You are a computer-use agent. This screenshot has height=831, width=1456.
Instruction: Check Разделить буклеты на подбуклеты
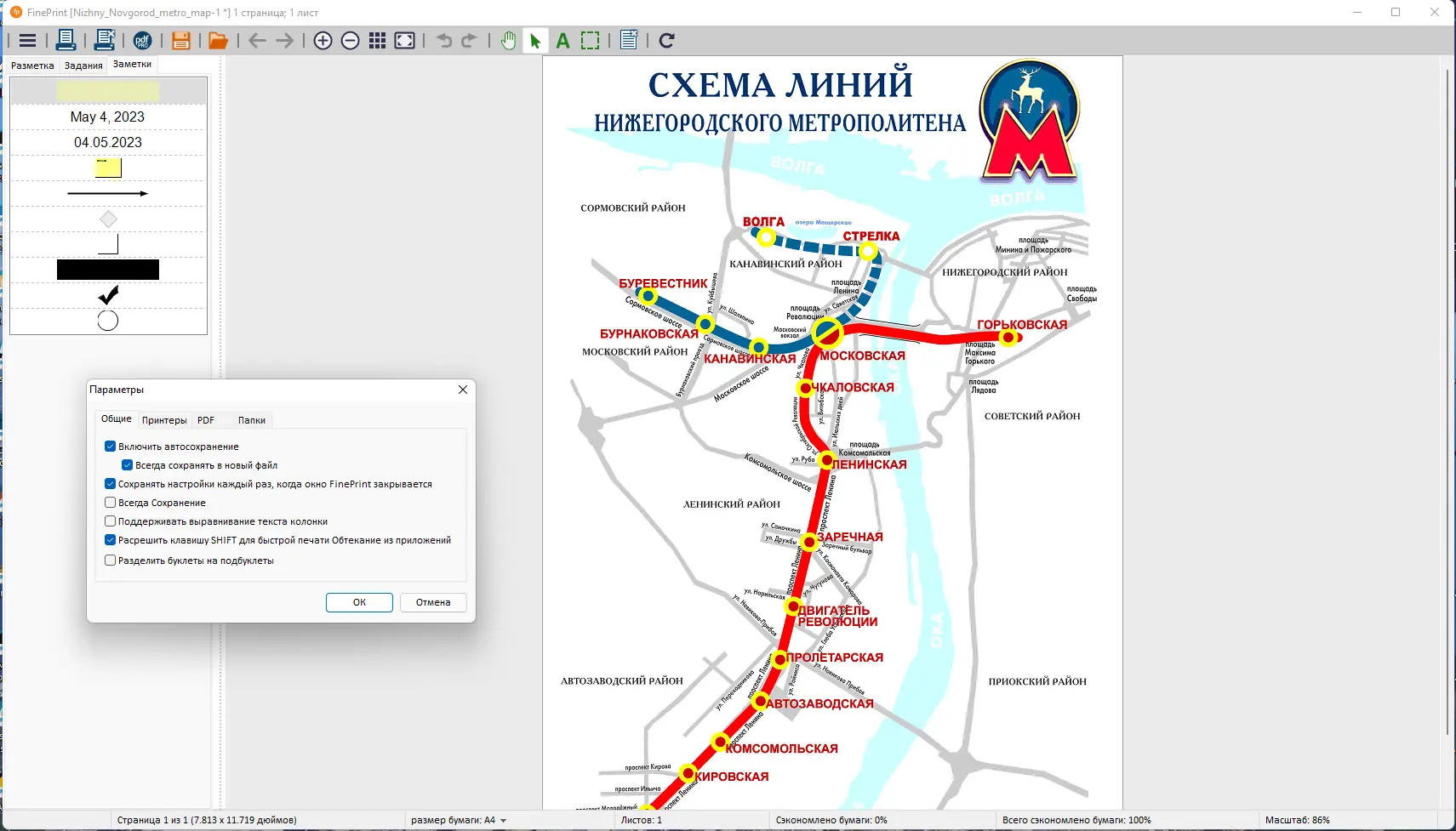[111, 560]
